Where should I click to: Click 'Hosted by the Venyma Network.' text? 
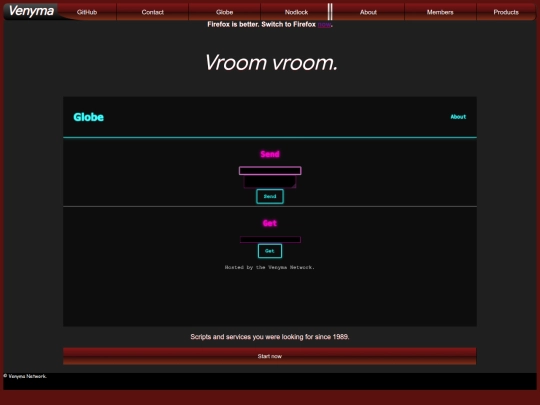pos(270,267)
